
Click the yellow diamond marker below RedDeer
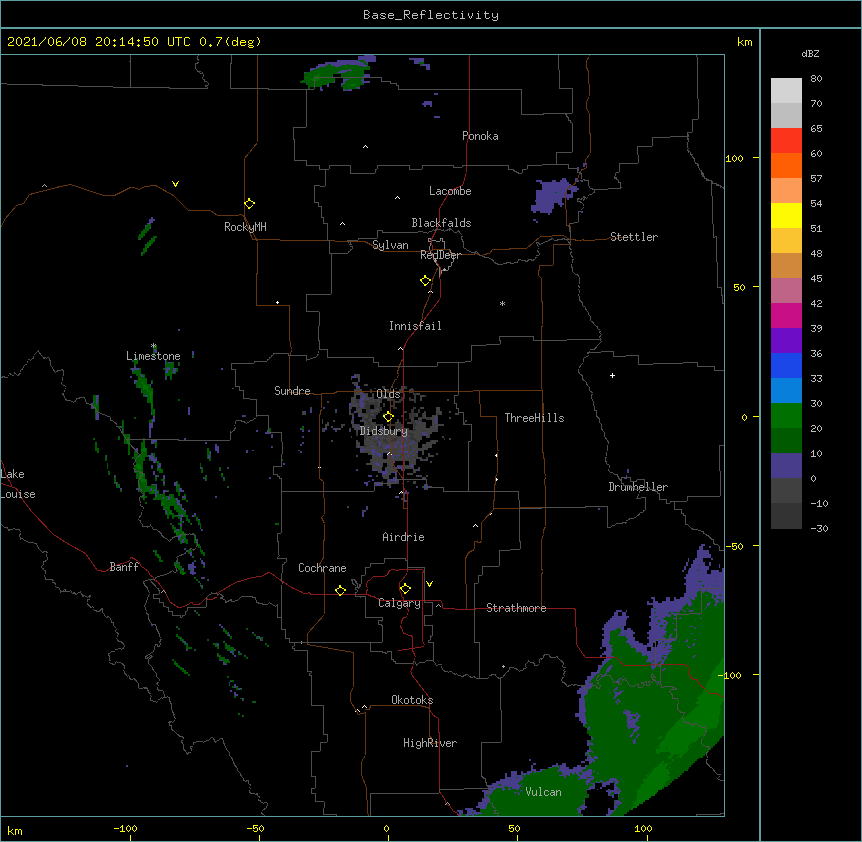tap(425, 281)
